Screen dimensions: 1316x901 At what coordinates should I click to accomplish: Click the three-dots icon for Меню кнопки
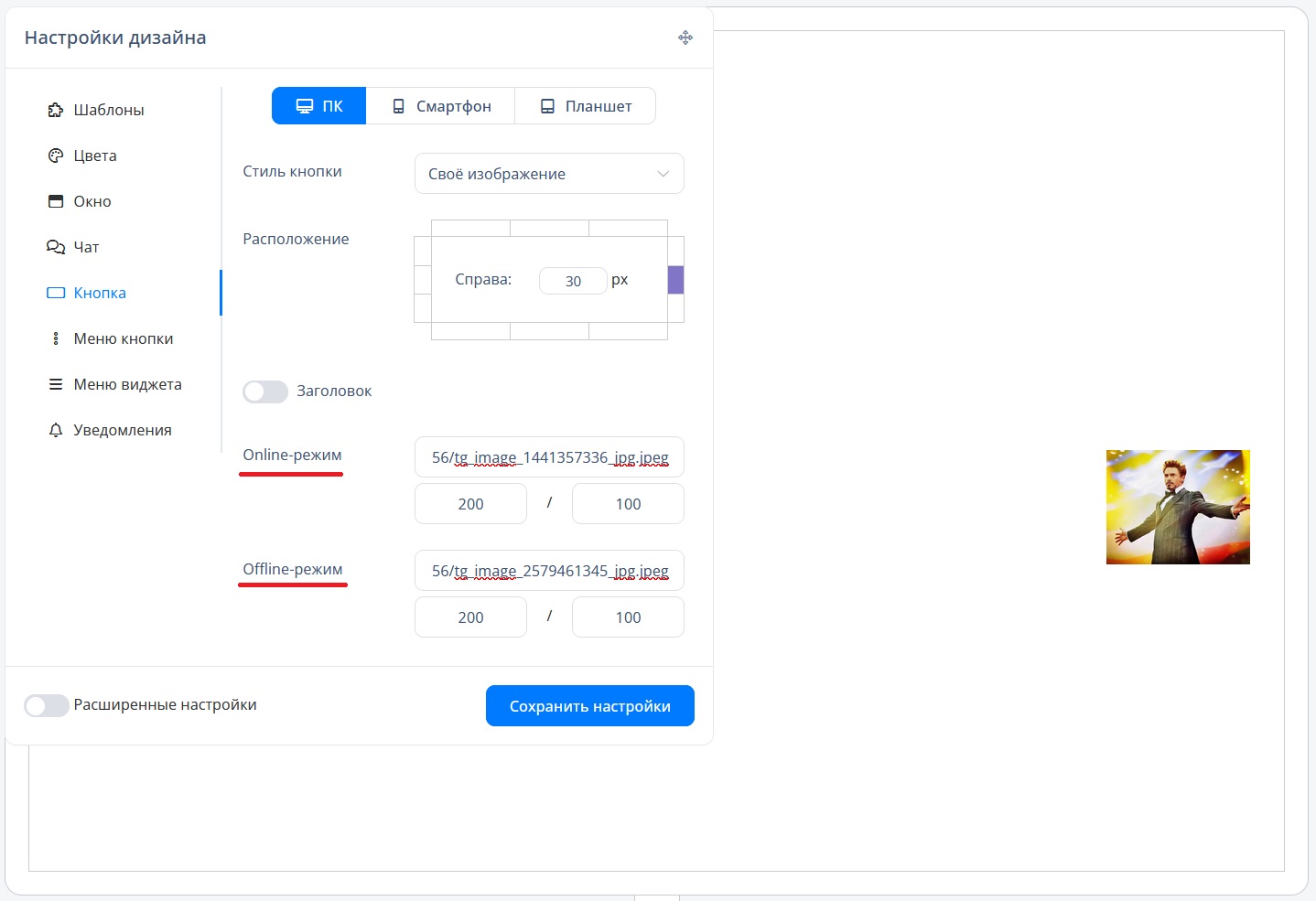pyautogui.click(x=55, y=338)
